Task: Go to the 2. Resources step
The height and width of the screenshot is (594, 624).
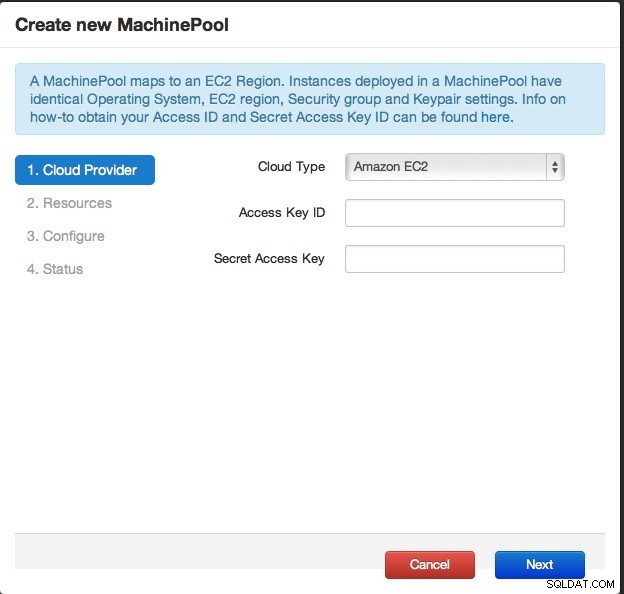Action: 69,203
